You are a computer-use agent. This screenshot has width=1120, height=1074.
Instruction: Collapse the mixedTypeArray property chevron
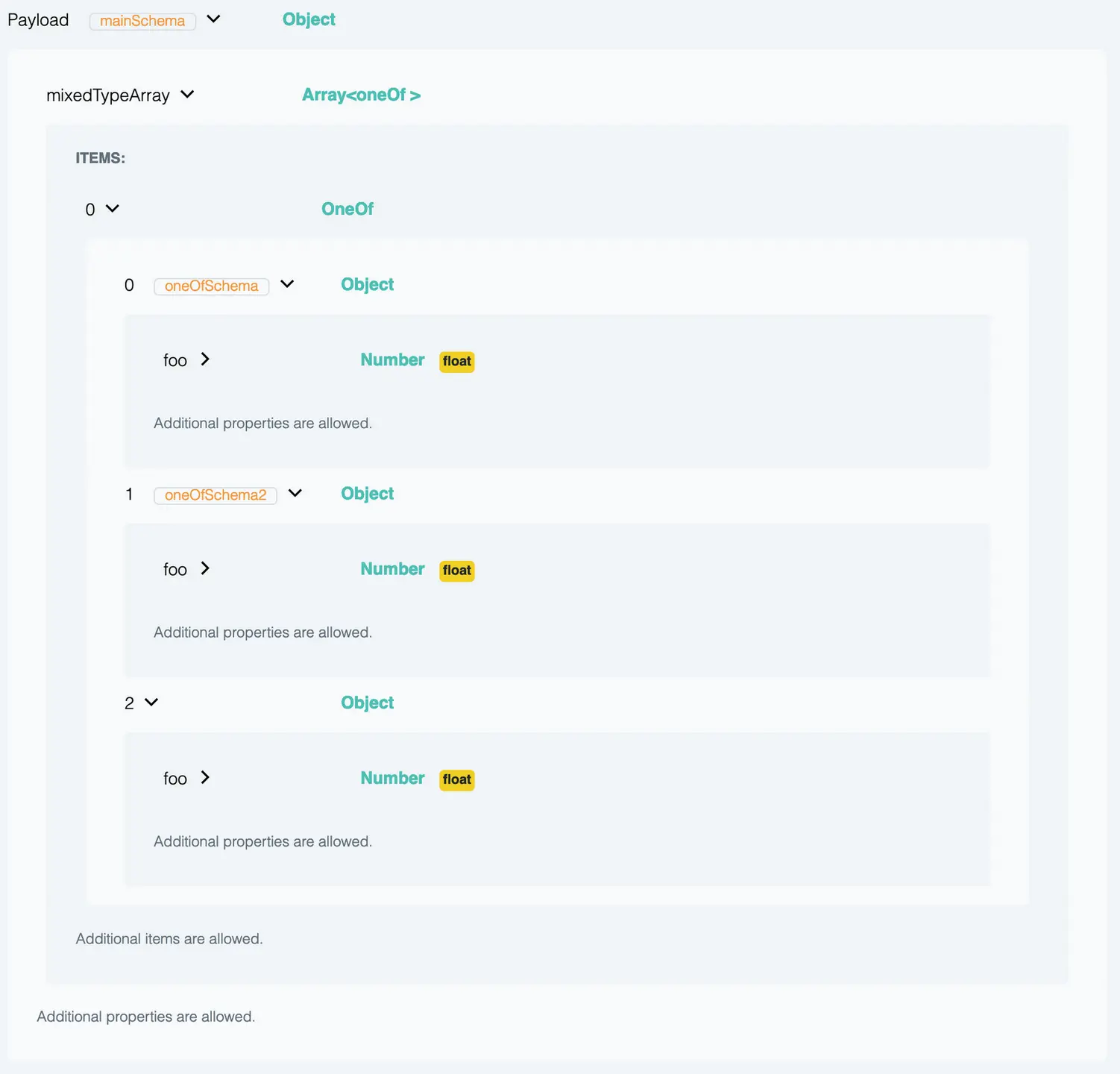coord(187,94)
